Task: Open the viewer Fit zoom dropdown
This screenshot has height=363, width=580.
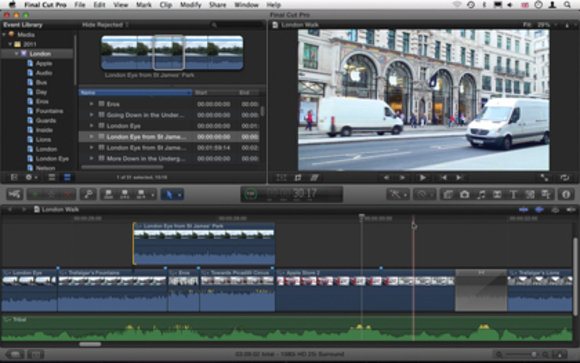Action: click(539, 25)
